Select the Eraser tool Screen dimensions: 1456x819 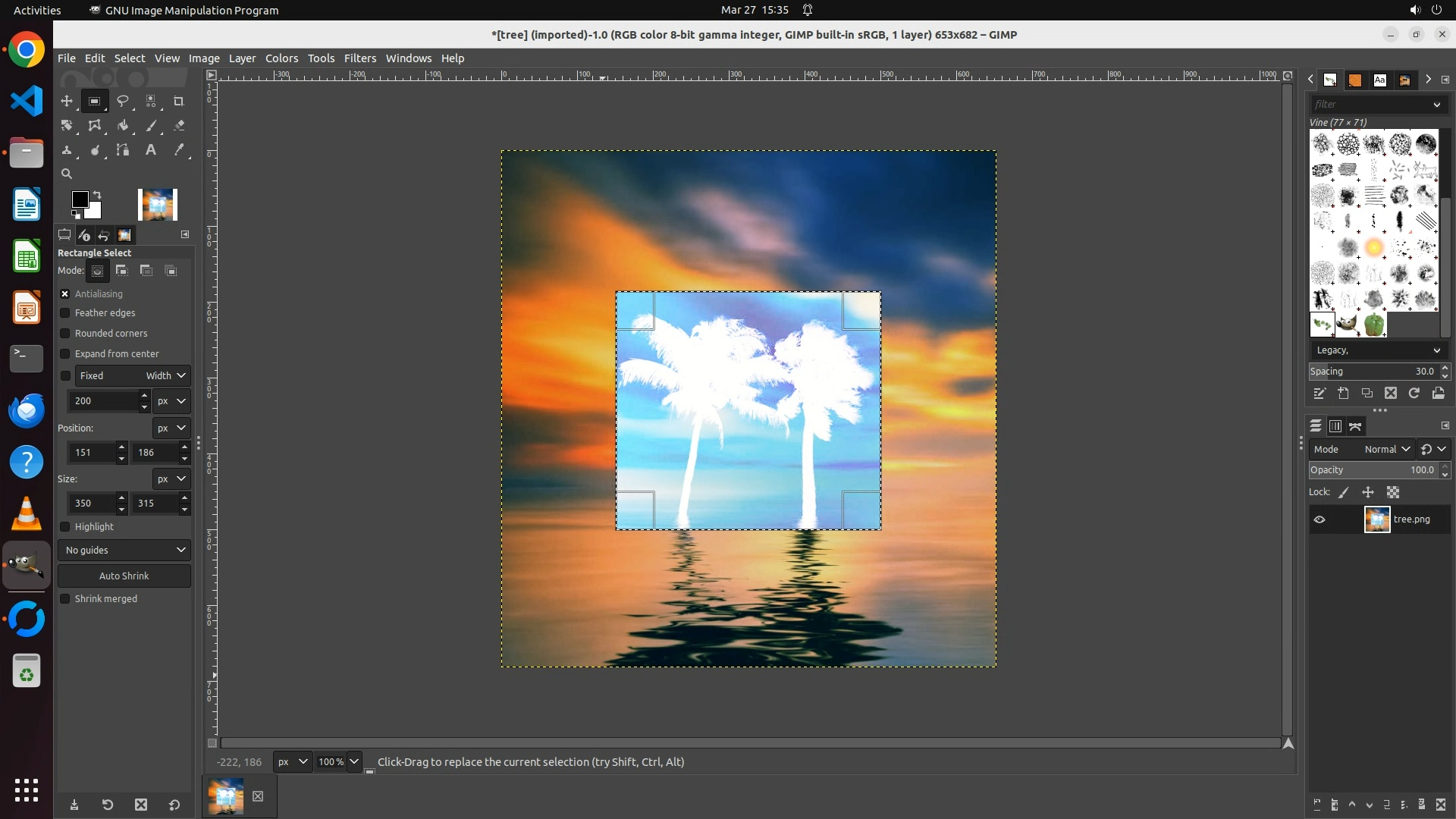179,126
